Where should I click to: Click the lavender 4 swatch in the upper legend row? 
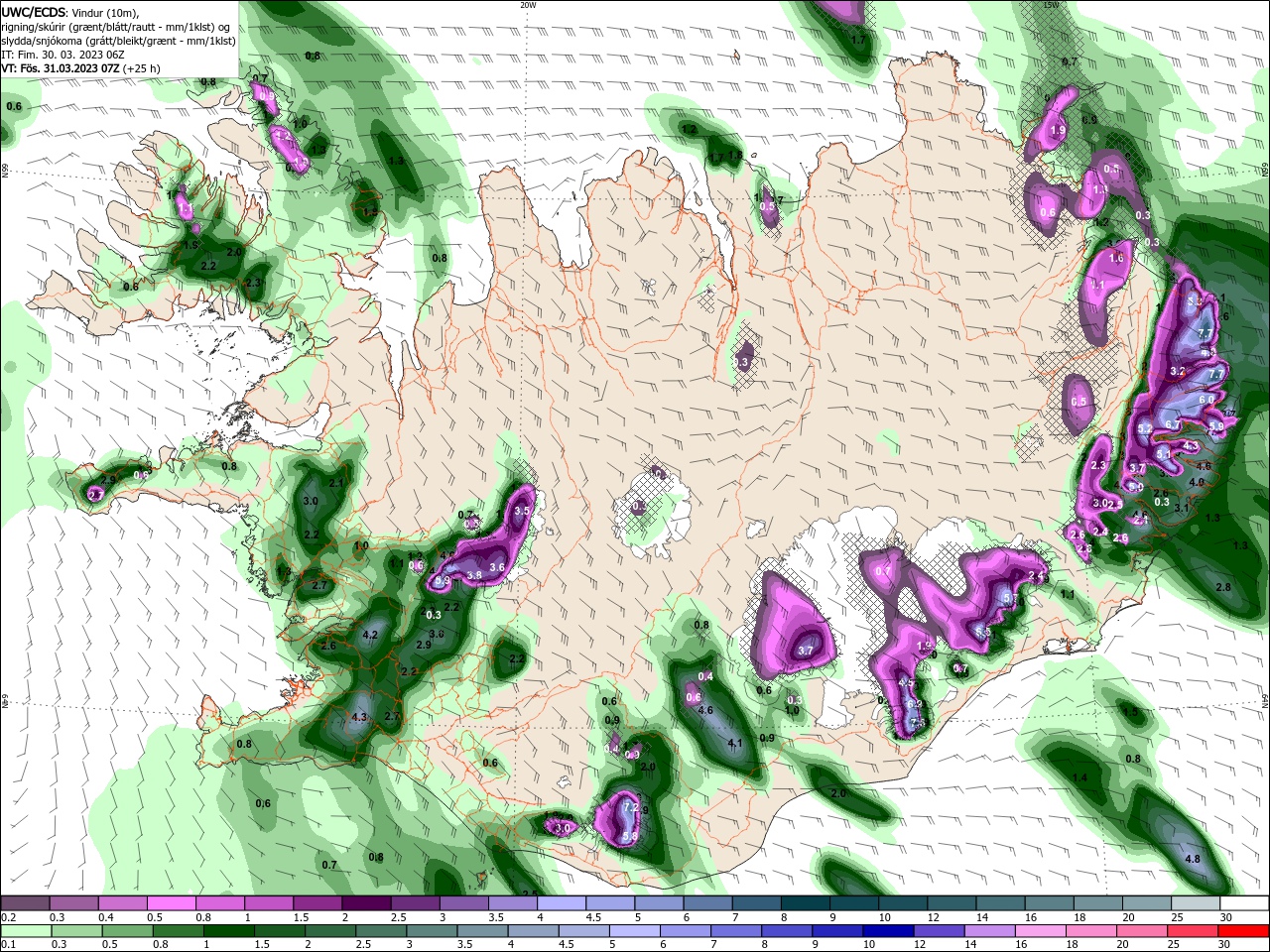click(562, 903)
